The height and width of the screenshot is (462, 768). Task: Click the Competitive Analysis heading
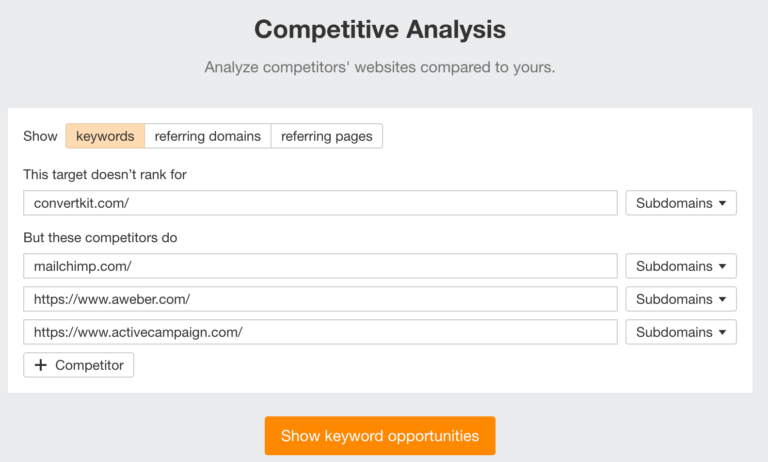point(380,29)
